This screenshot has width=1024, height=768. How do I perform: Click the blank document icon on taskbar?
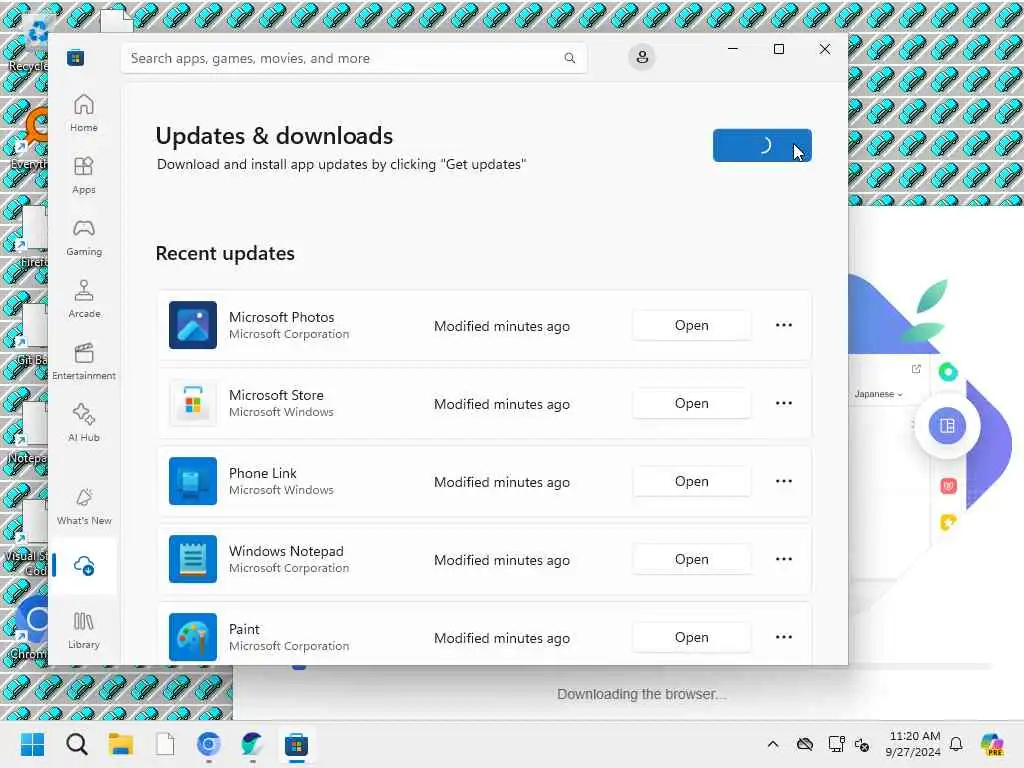(165, 744)
